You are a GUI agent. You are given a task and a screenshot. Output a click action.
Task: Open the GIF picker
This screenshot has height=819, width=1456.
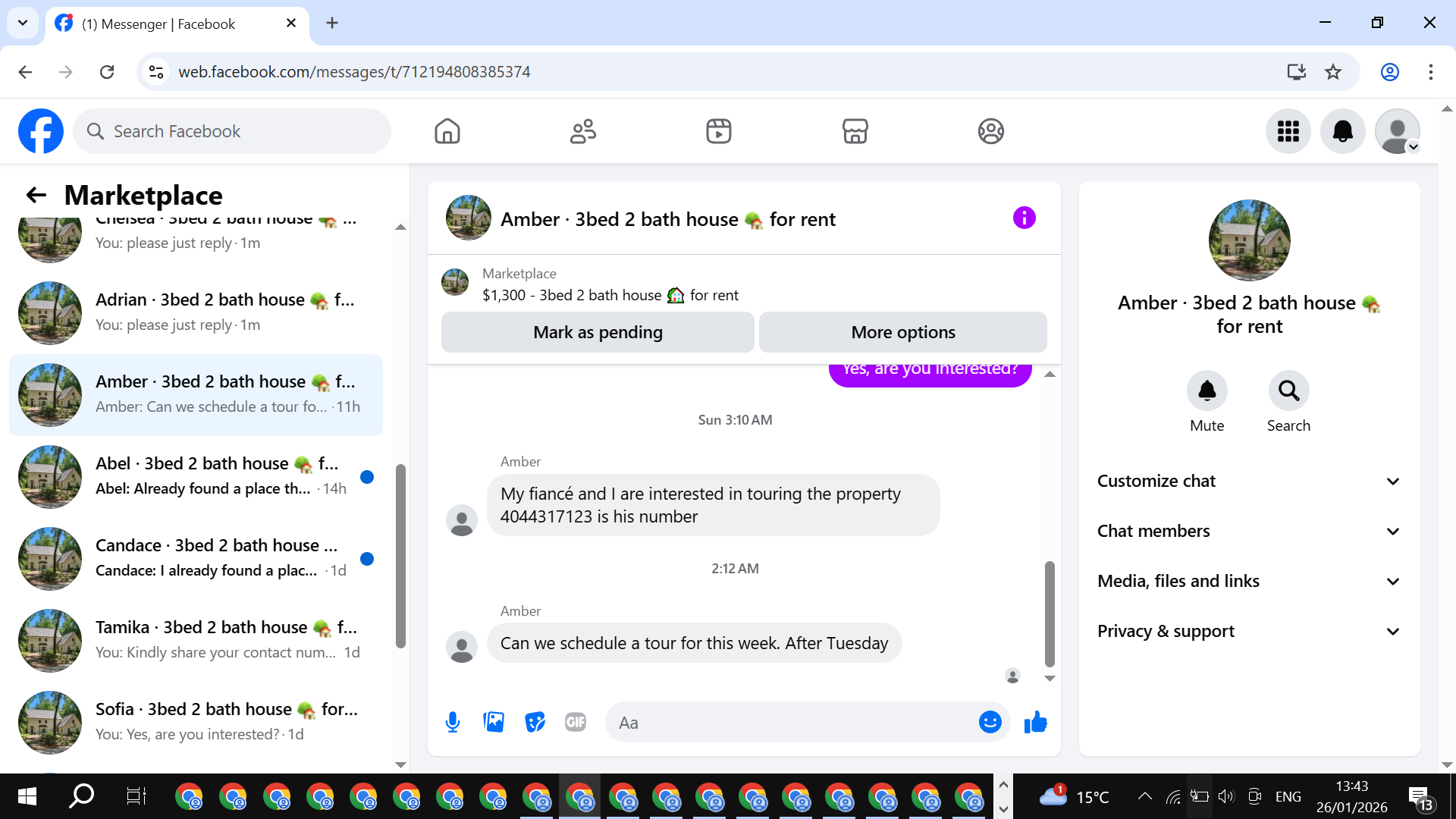pyautogui.click(x=576, y=722)
